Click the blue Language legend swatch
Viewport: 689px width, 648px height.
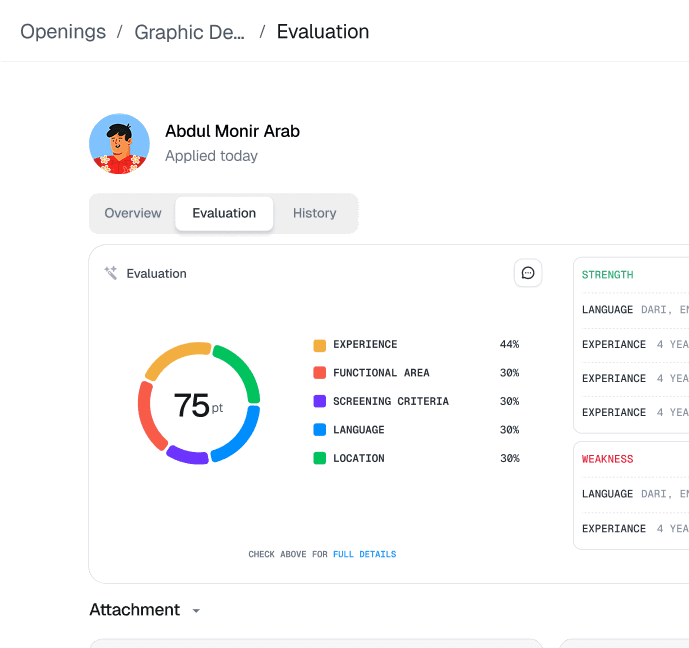coord(319,430)
